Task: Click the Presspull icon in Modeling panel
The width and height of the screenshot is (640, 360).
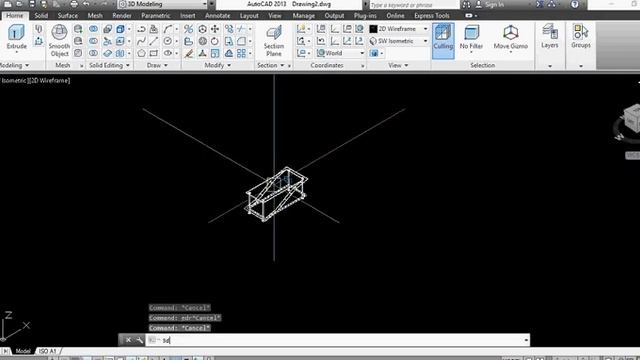Action: tap(38, 41)
